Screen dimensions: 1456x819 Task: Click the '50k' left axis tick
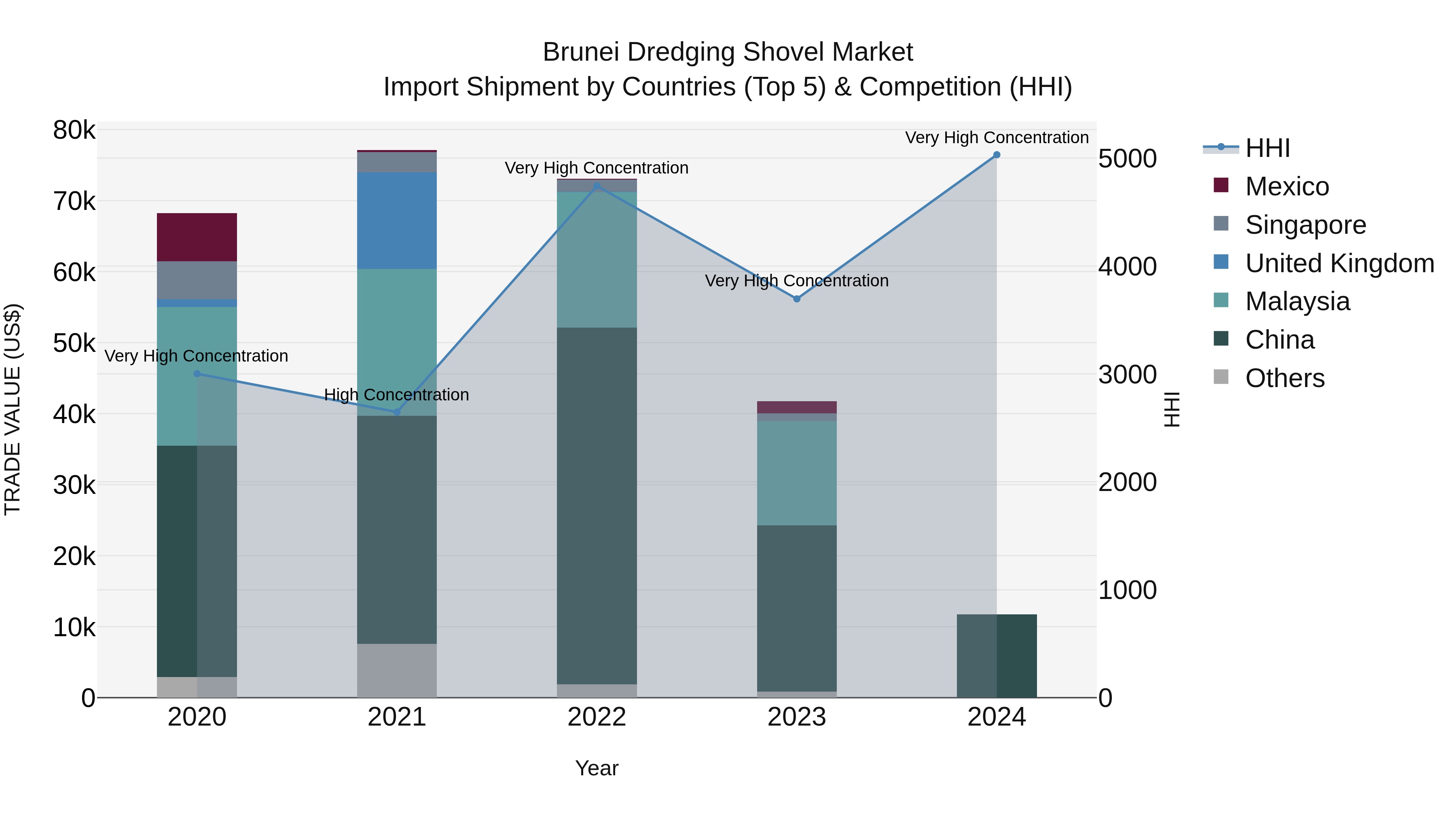[74, 343]
